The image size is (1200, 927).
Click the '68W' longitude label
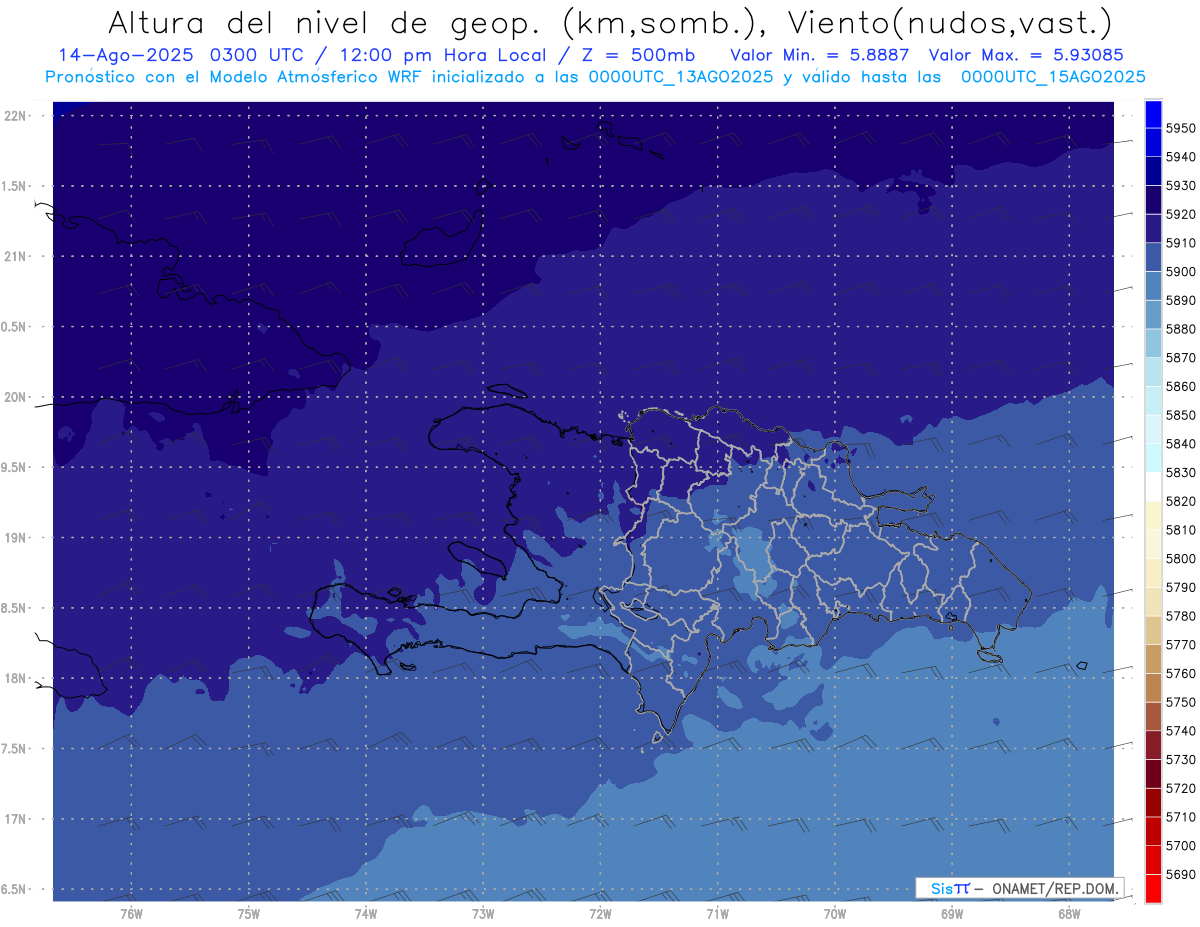(x=1069, y=914)
